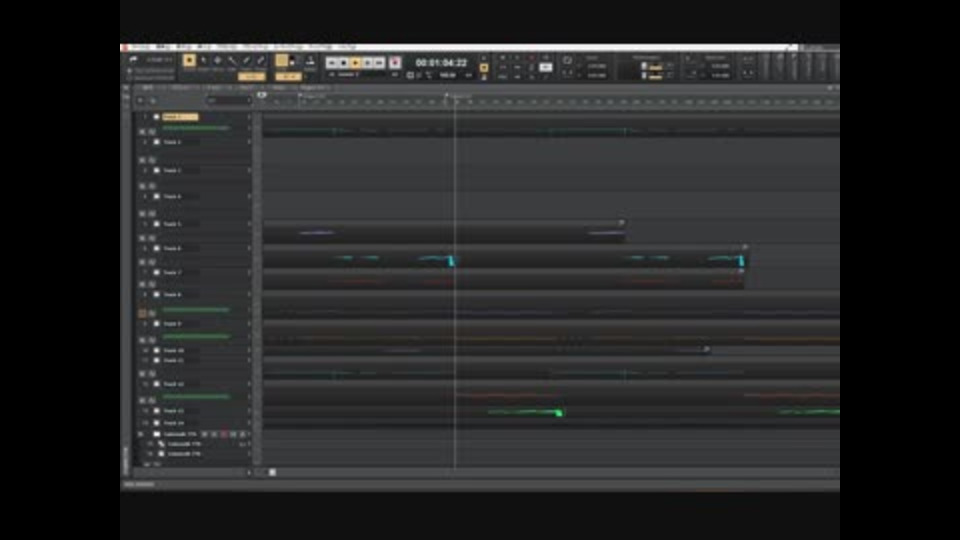Image resolution: width=960 pixels, height=540 pixels.
Task: Click the timecode display 00:01:04:22
Action: click(x=441, y=62)
